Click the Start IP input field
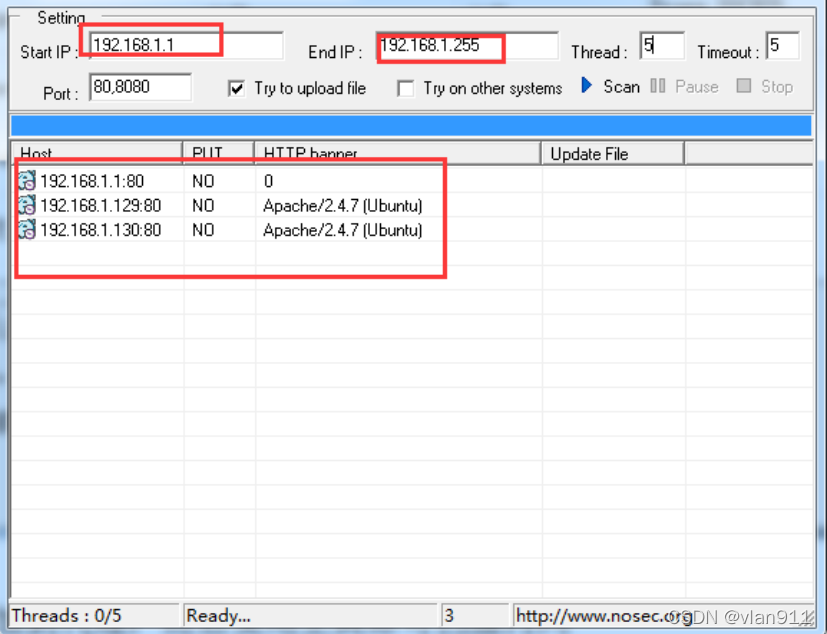Viewport: 827px width, 634px height. pyautogui.click(x=186, y=46)
